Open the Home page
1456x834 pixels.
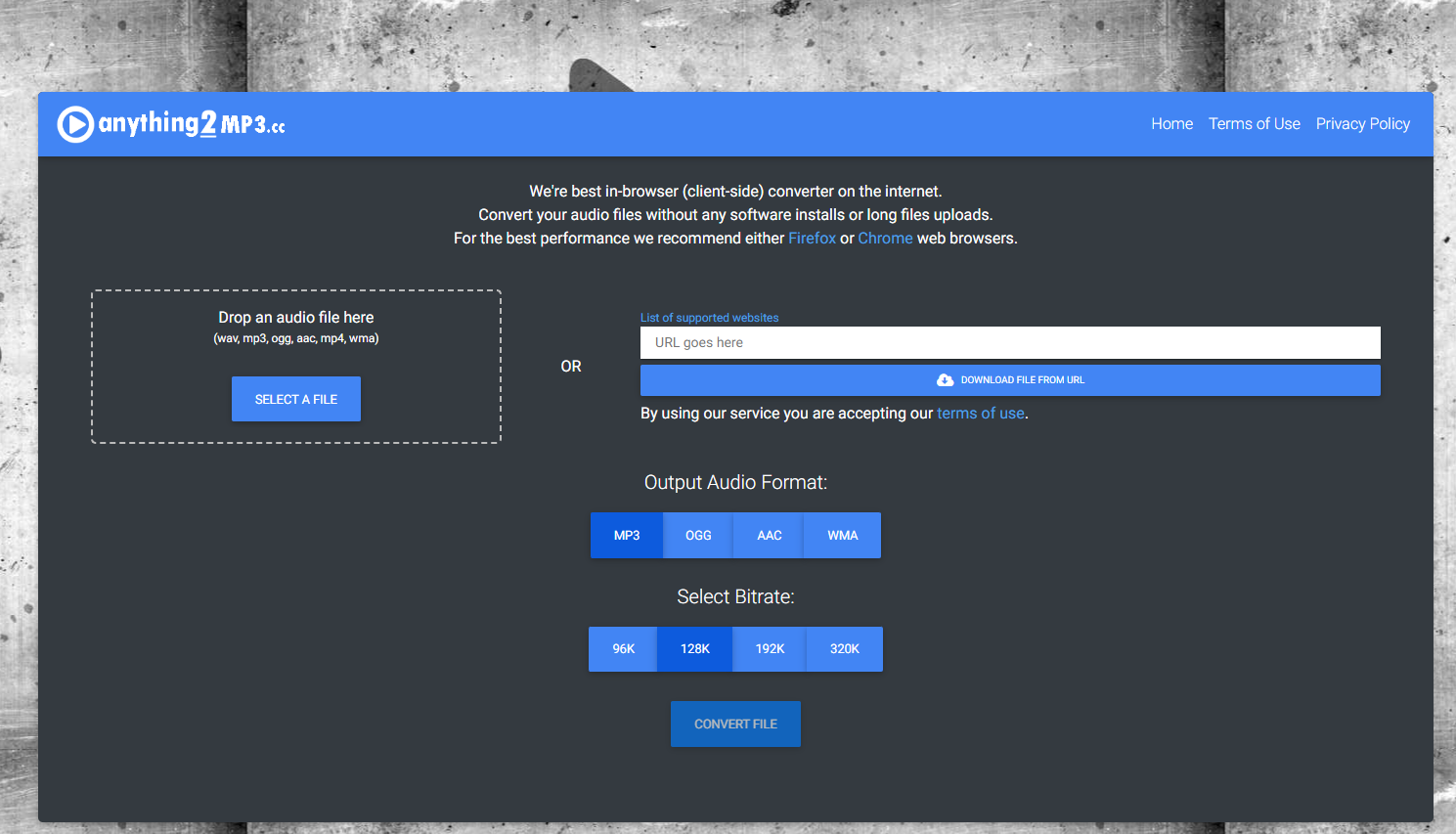[x=1171, y=124]
